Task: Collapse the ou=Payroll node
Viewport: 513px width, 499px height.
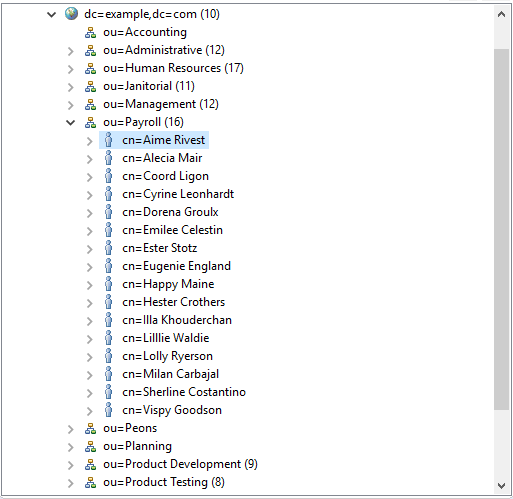Action: (70, 123)
